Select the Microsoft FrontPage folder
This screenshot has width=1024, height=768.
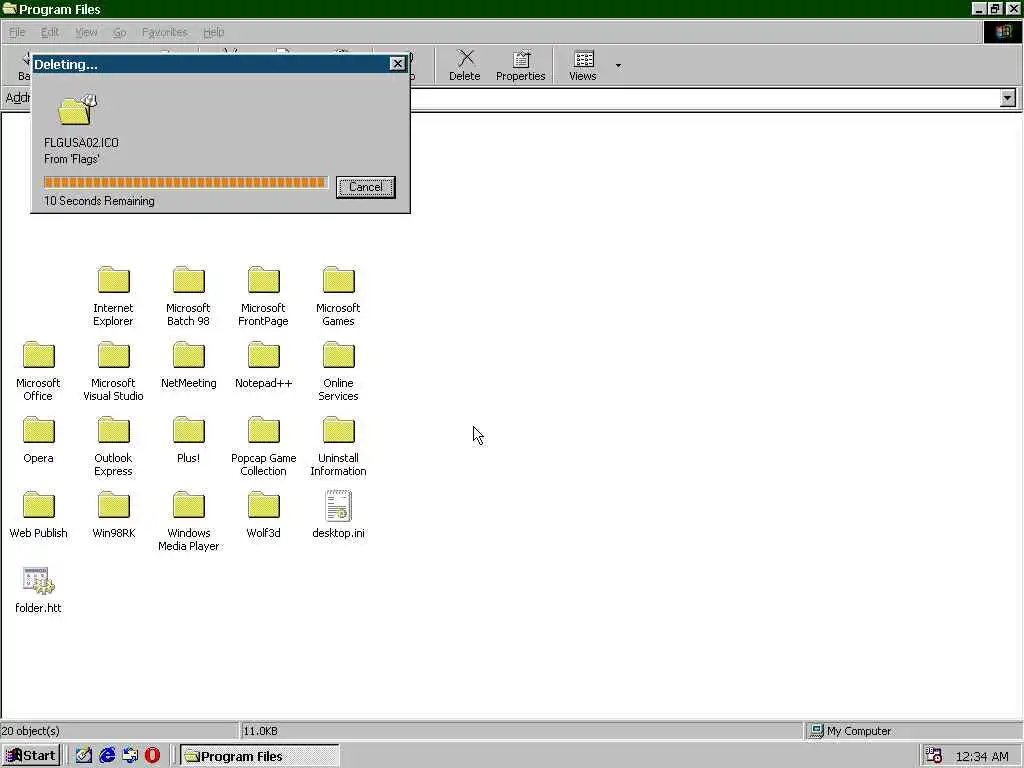click(x=263, y=296)
